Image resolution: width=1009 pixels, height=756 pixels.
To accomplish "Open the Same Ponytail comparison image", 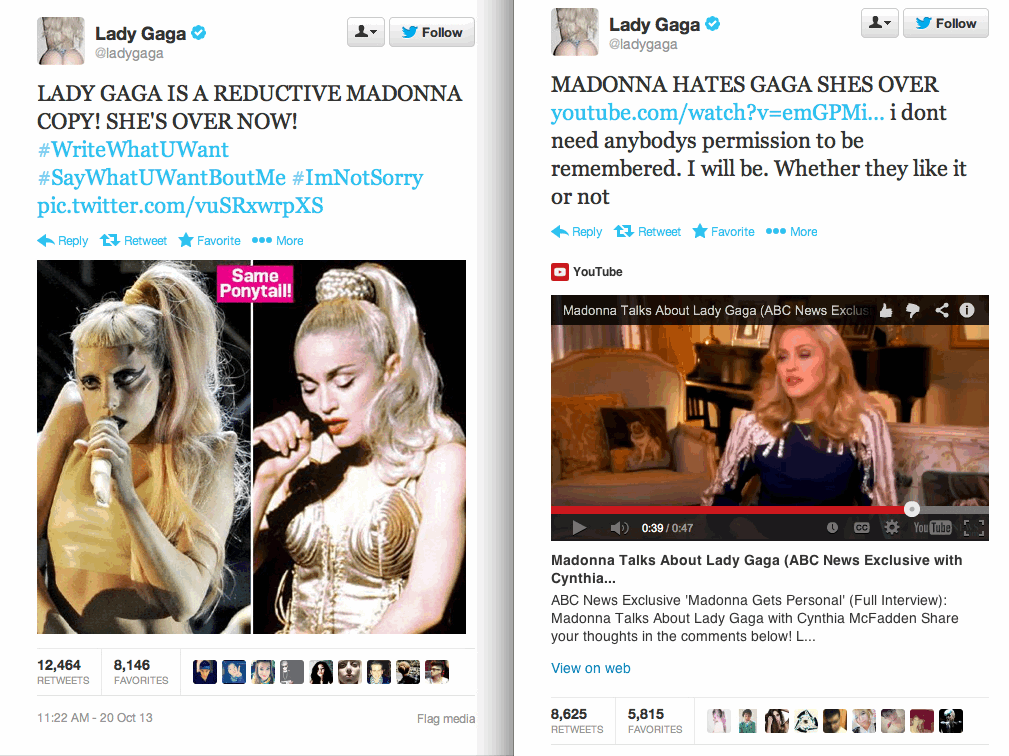I will pos(252,447).
